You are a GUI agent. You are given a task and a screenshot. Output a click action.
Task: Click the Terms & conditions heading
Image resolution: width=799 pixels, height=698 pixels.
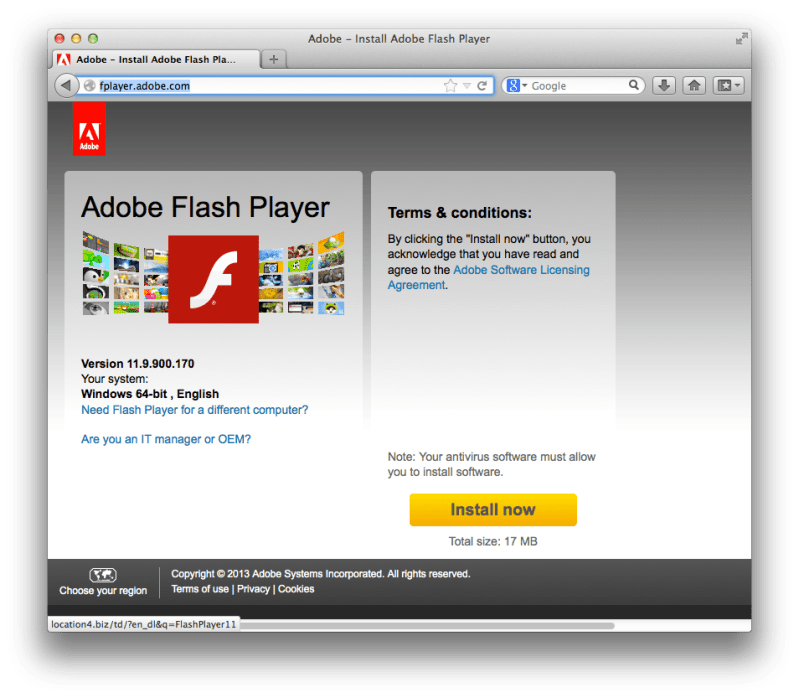(460, 212)
